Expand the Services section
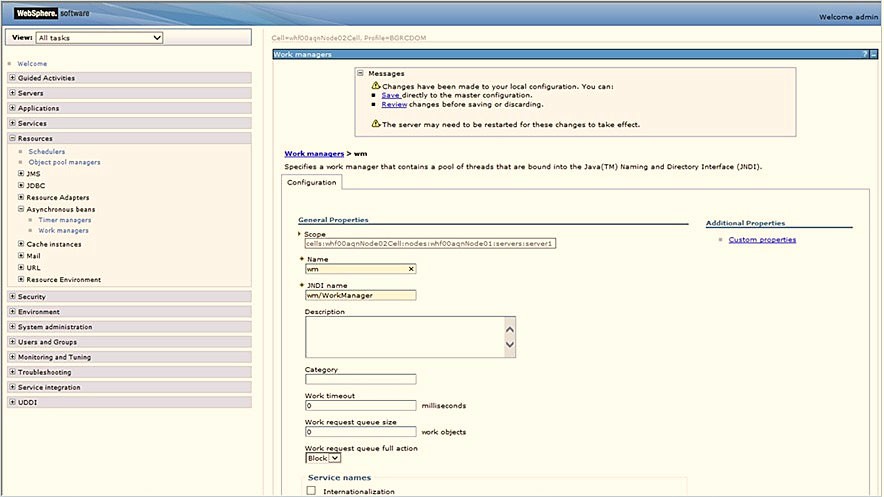 [12, 123]
